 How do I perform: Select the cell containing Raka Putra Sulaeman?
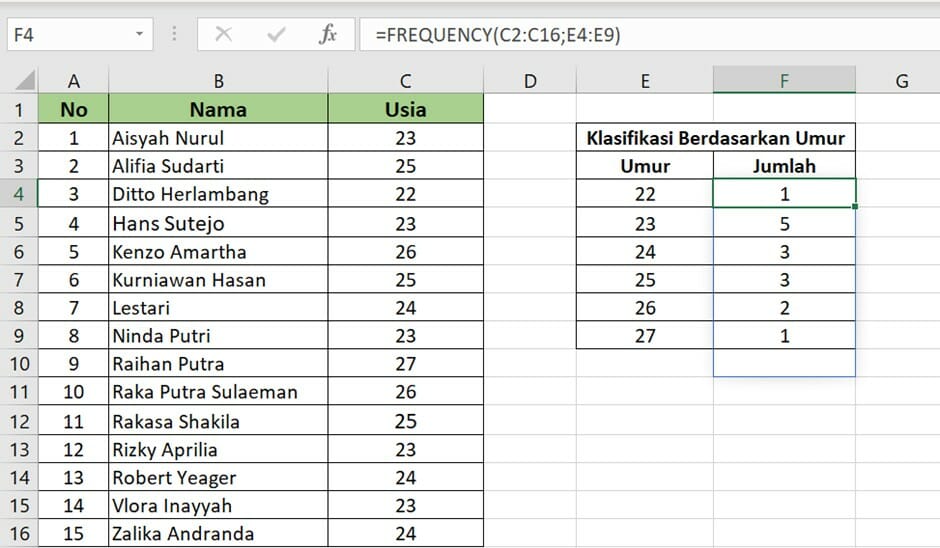(x=218, y=392)
